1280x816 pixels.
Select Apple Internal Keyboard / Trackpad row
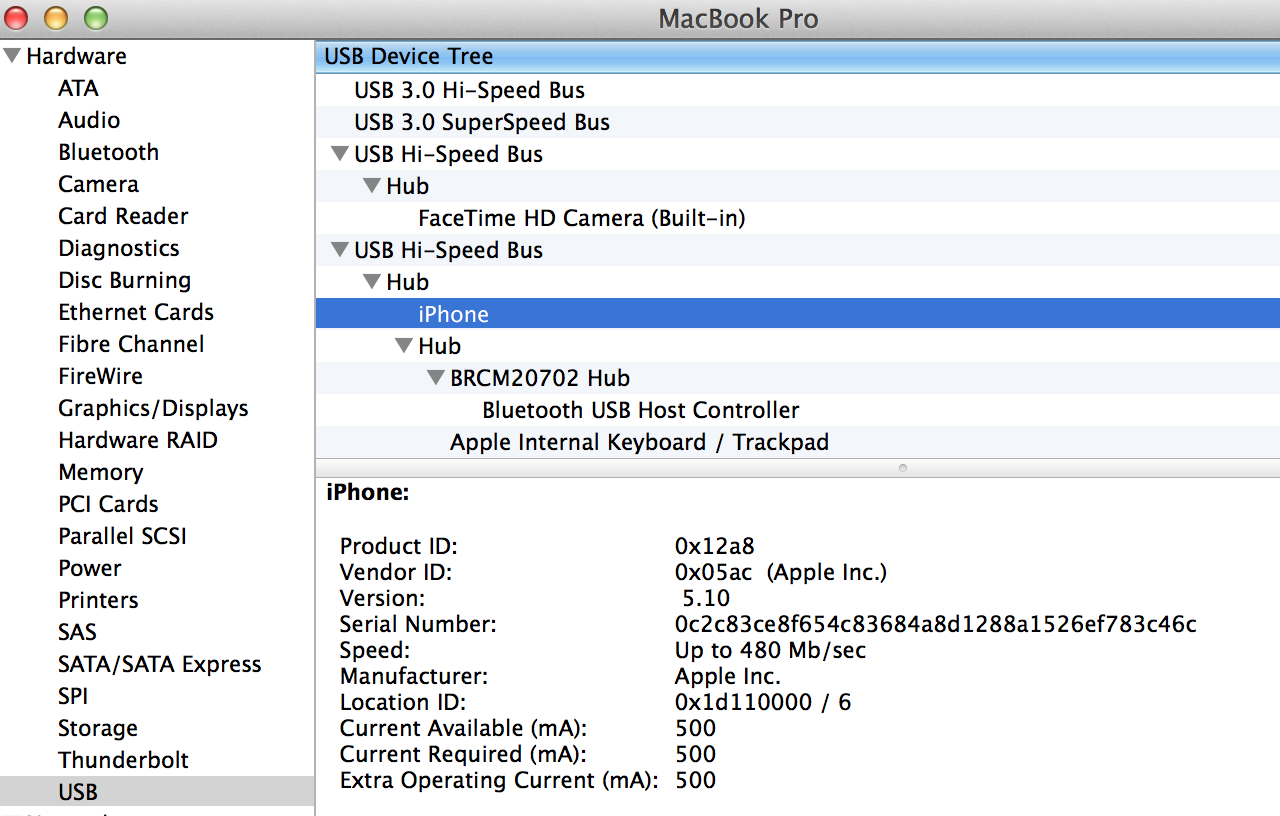tap(798, 442)
